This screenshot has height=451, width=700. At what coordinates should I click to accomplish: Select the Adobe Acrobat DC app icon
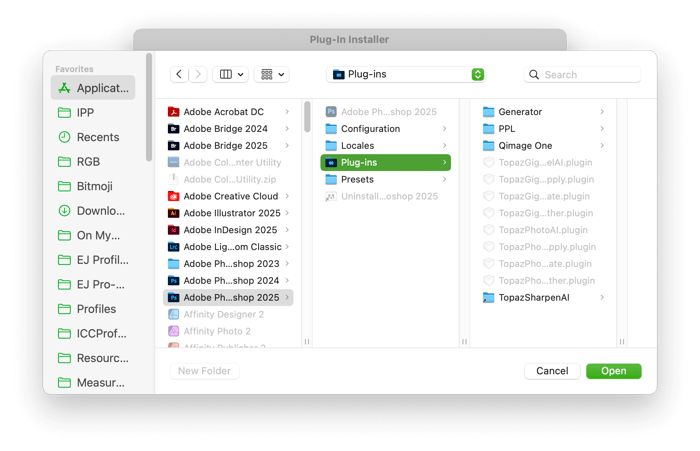[x=173, y=112]
